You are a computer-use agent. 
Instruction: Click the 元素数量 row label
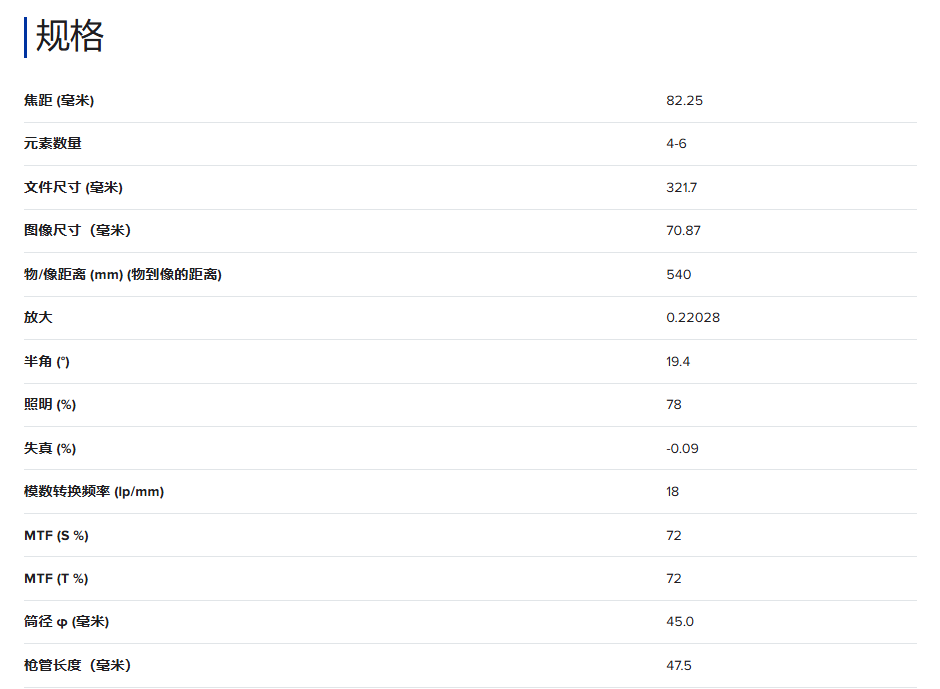(x=53, y=144)
